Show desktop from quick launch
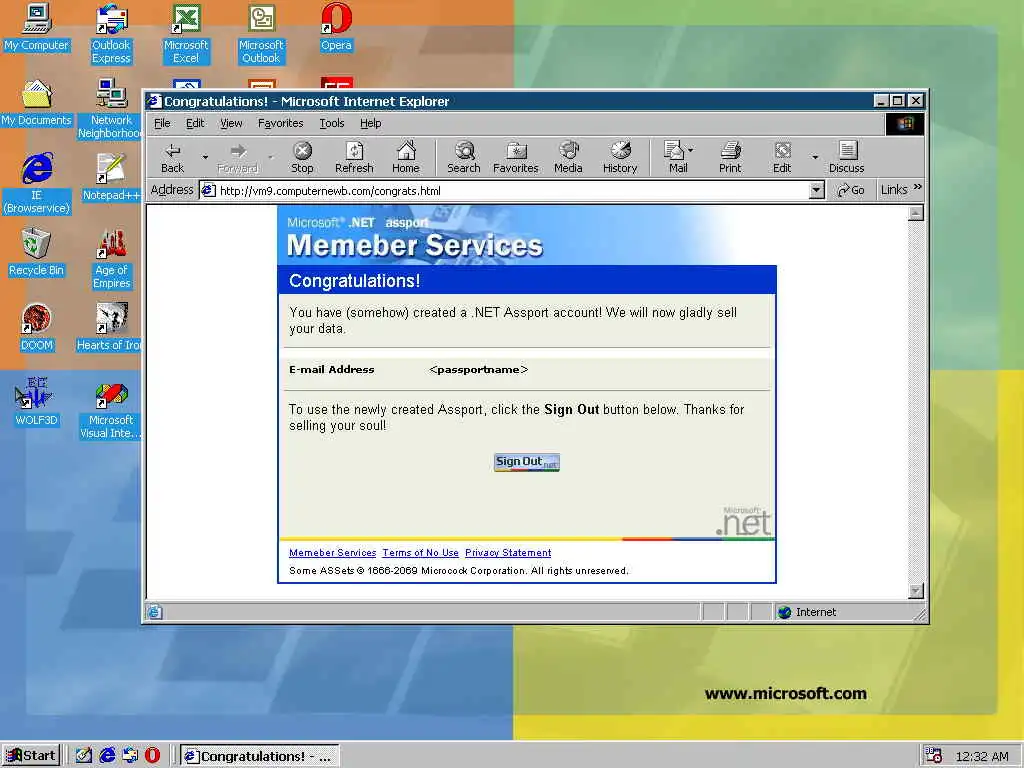Image resolution: width=1024 pixels, height=768 pixels. [x=84, y=755]
